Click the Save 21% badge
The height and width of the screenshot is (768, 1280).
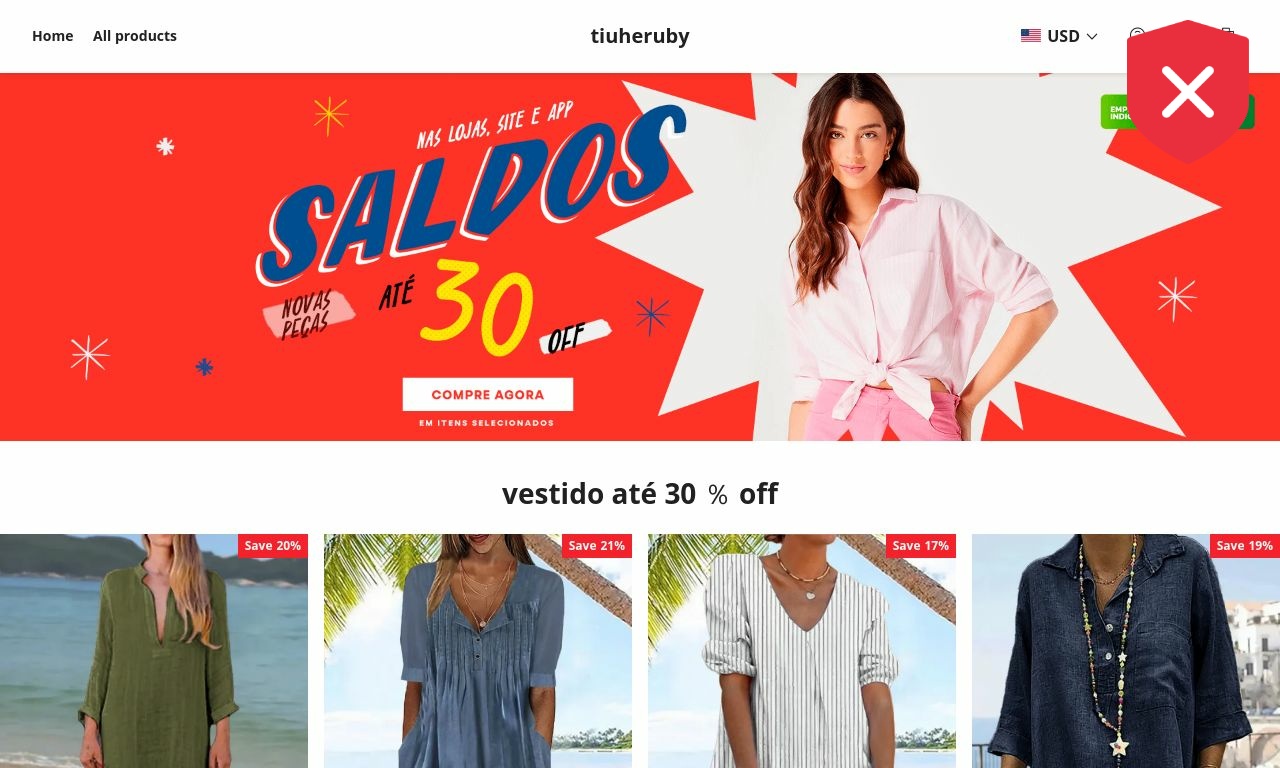tap(597, 546)
